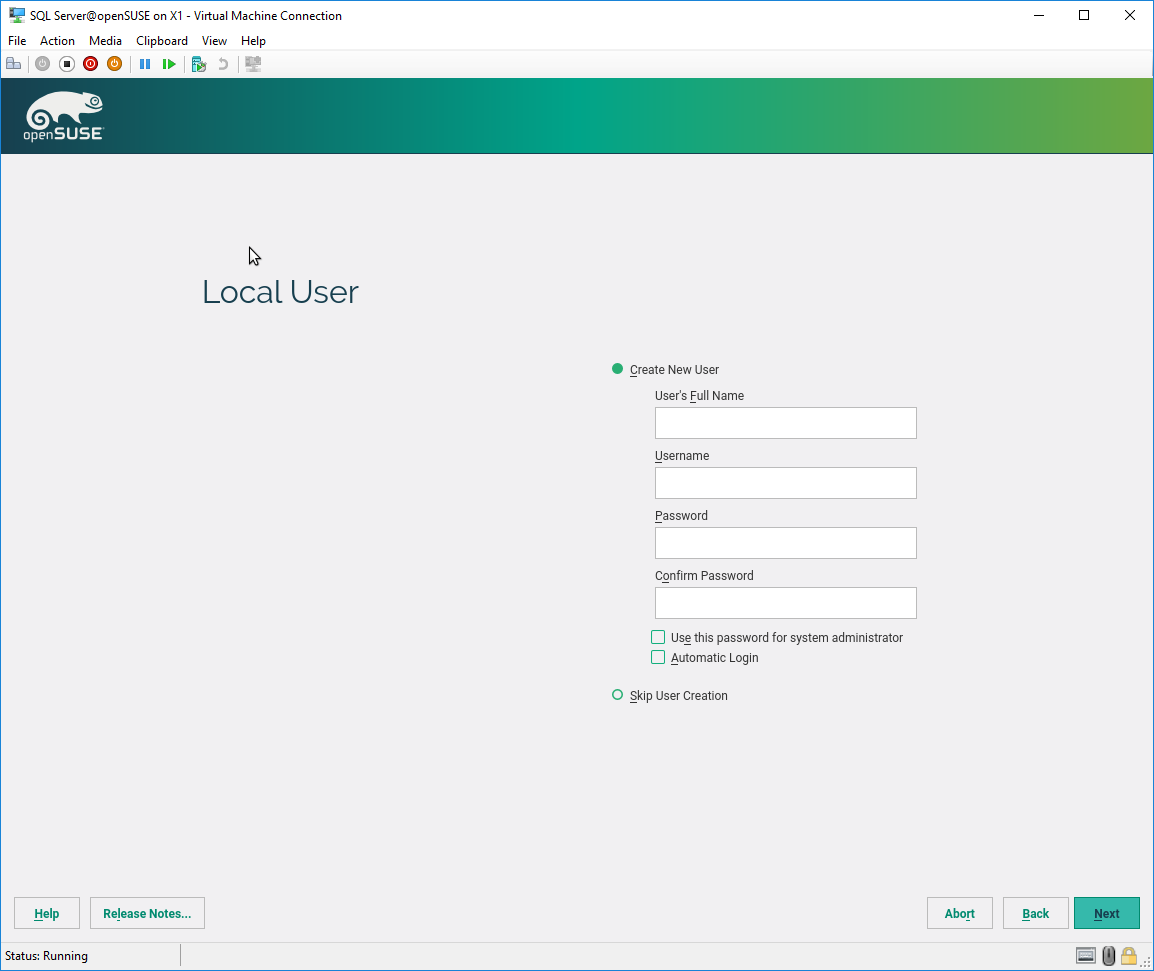Open the Media menu
The image size is (1154, 971).
[105, 40]
